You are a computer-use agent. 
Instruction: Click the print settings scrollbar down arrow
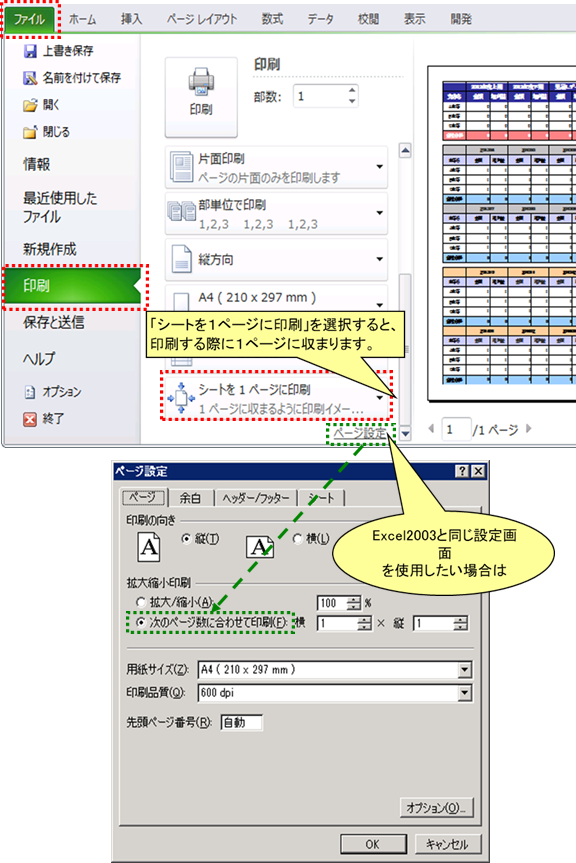coord(405,434)
